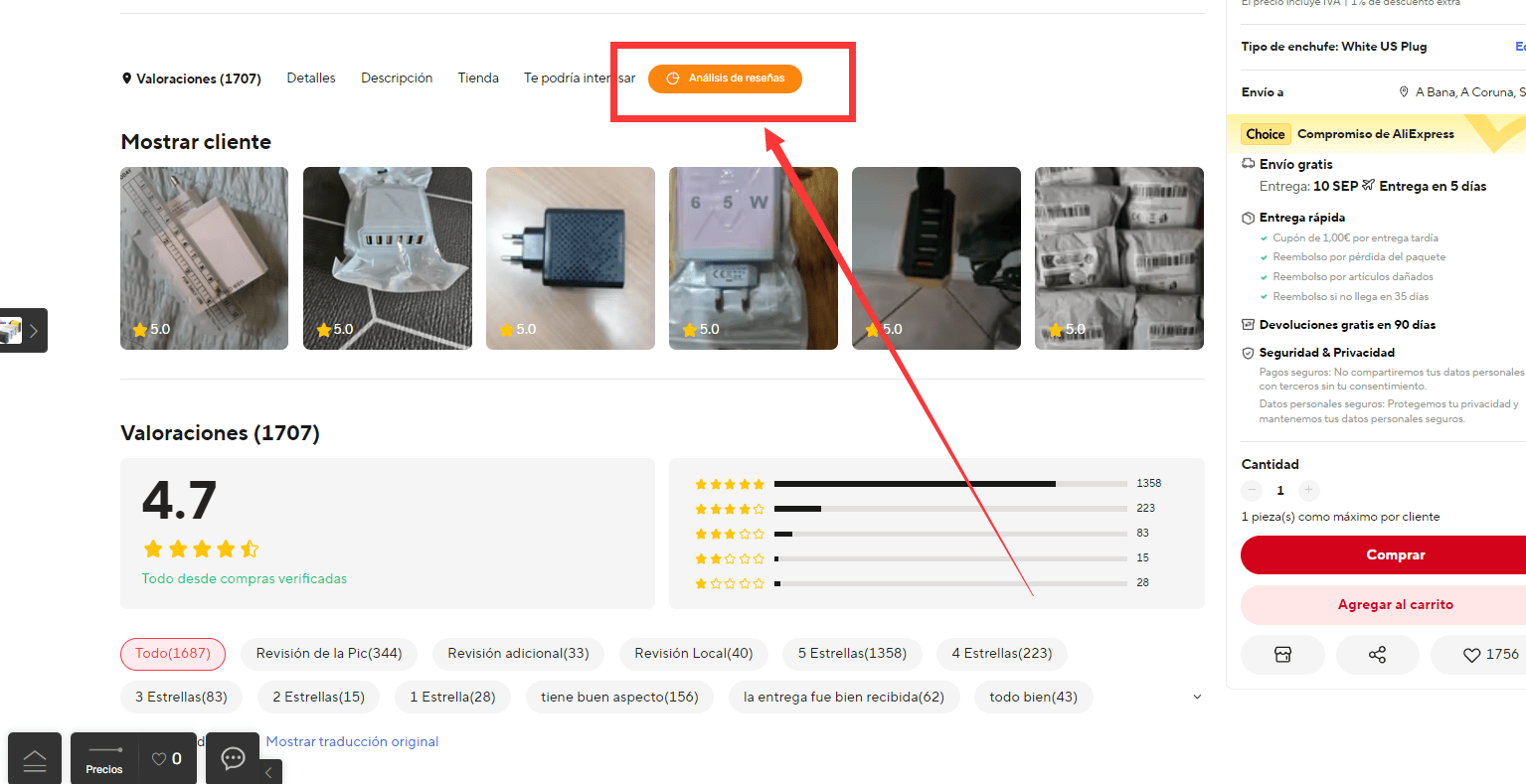Click the share icon button
The width and height of the screenshot is (1526, 784).
(1377, 655)
